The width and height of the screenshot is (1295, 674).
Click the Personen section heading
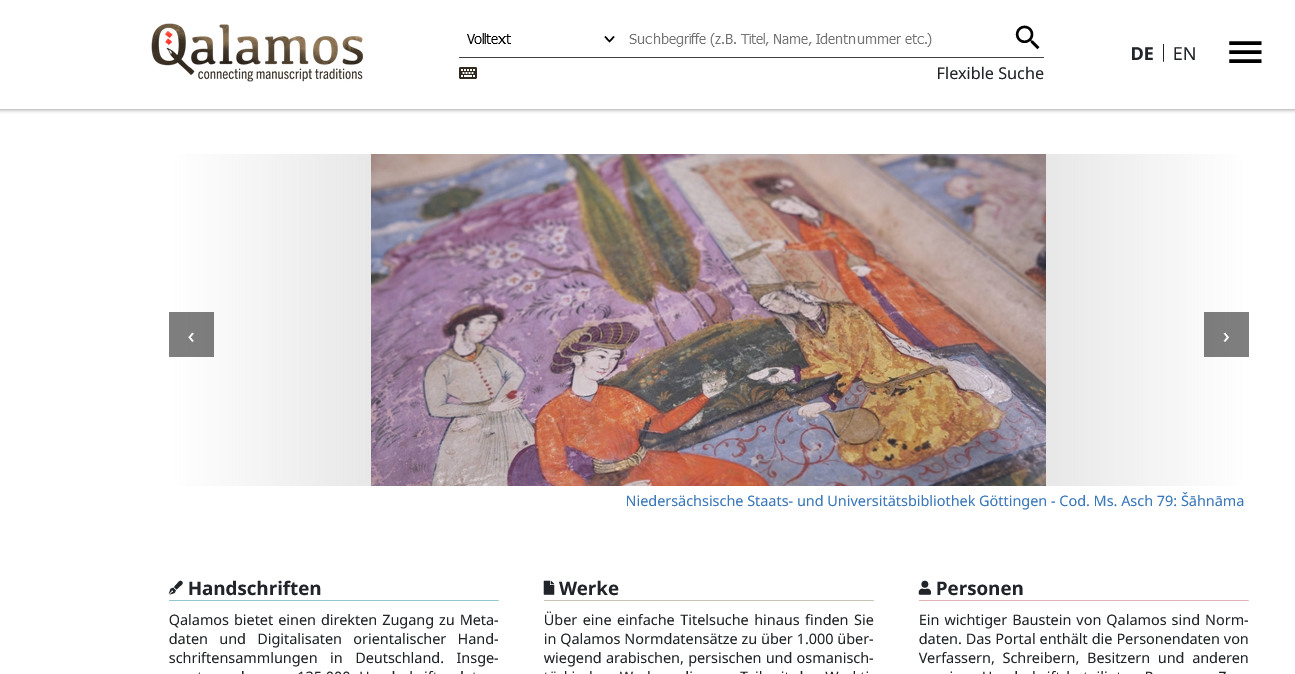click(x=980, y=588)
